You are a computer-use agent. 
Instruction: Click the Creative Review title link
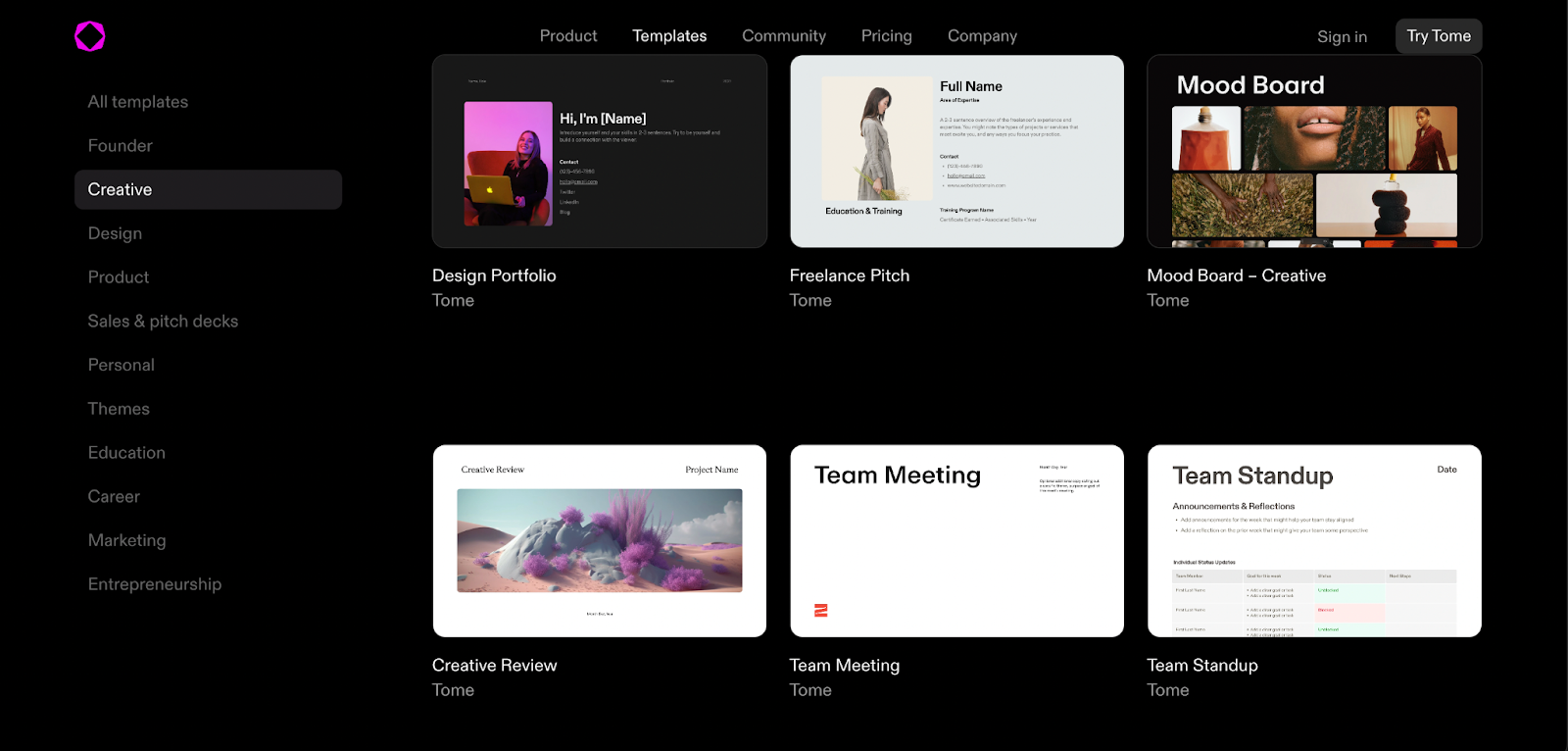click(495, 665)
